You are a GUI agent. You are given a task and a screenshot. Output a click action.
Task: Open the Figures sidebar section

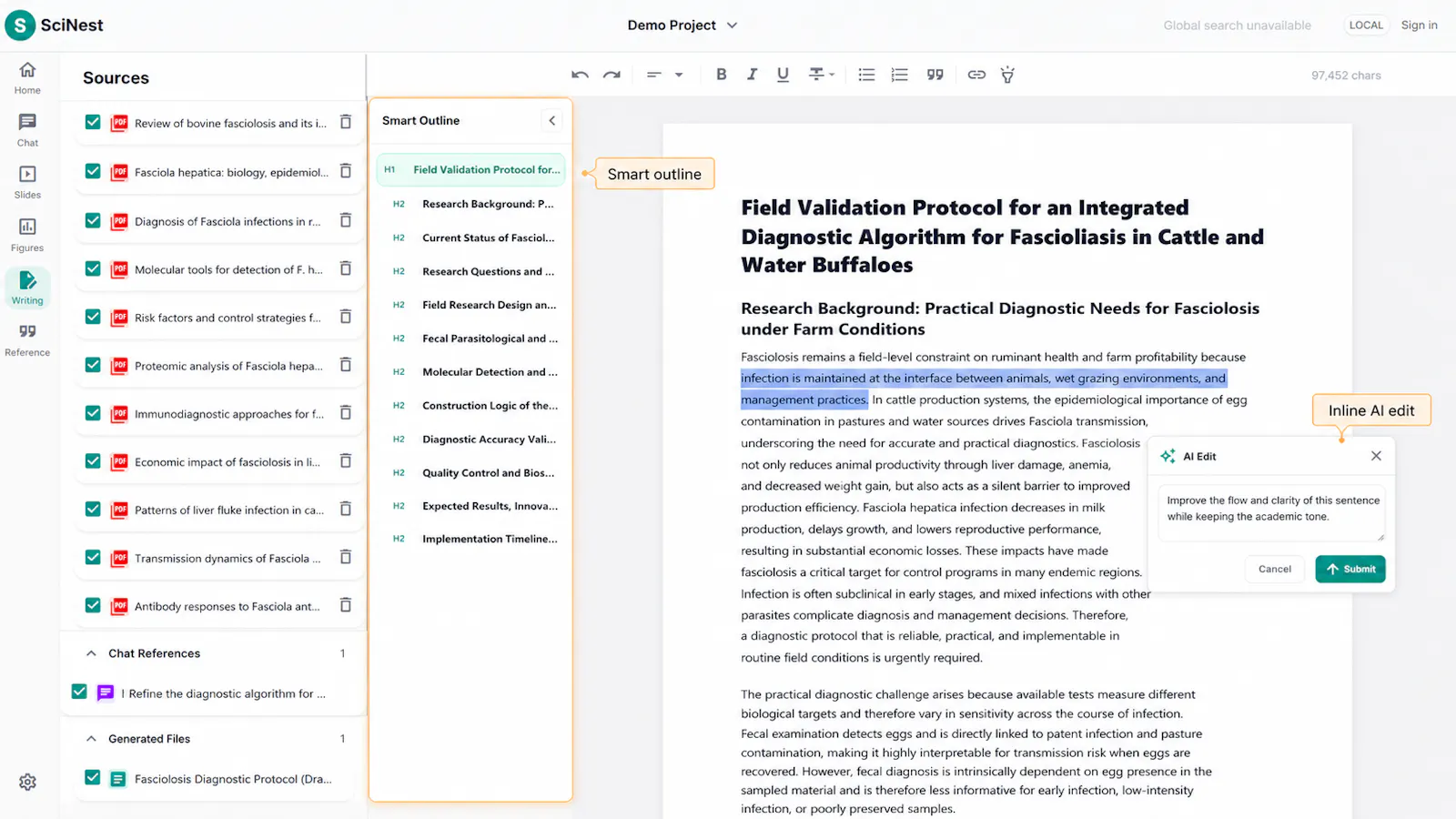point(27,235)
